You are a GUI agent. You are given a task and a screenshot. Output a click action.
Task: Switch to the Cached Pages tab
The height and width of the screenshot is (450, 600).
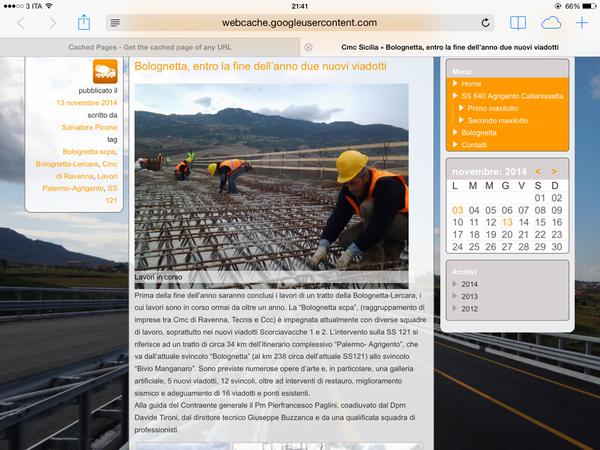(150, 47)
